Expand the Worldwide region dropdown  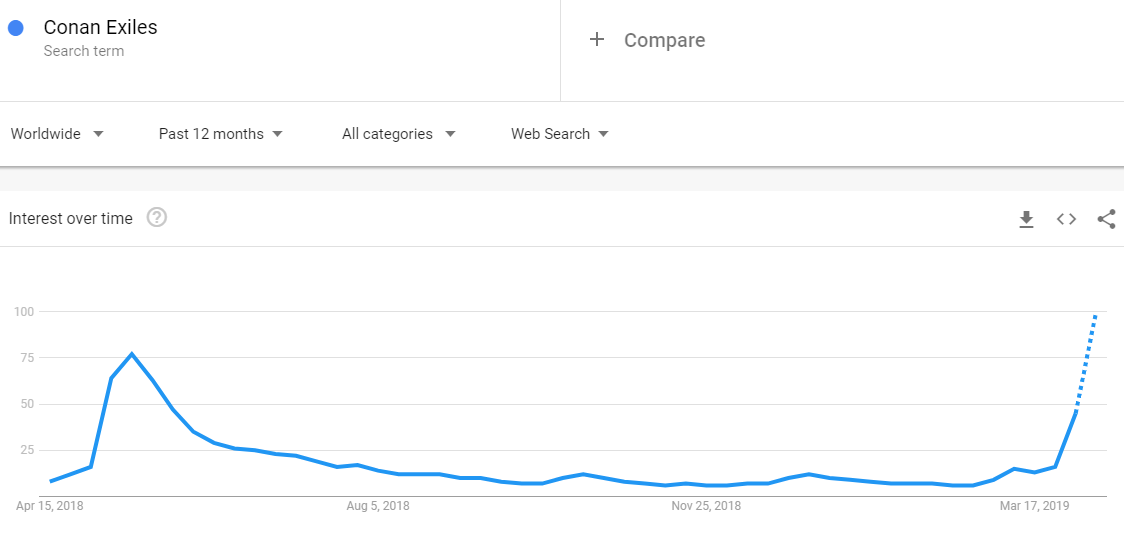pyautogui.click(x=57, y=134)
